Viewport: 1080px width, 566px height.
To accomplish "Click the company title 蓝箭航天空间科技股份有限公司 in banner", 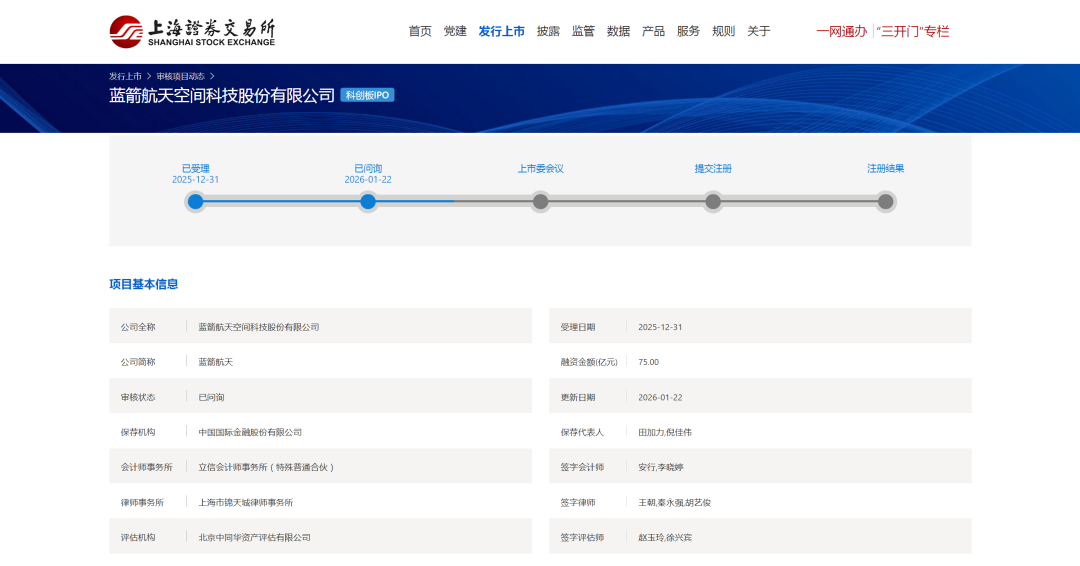I will [x=222, y=95].
